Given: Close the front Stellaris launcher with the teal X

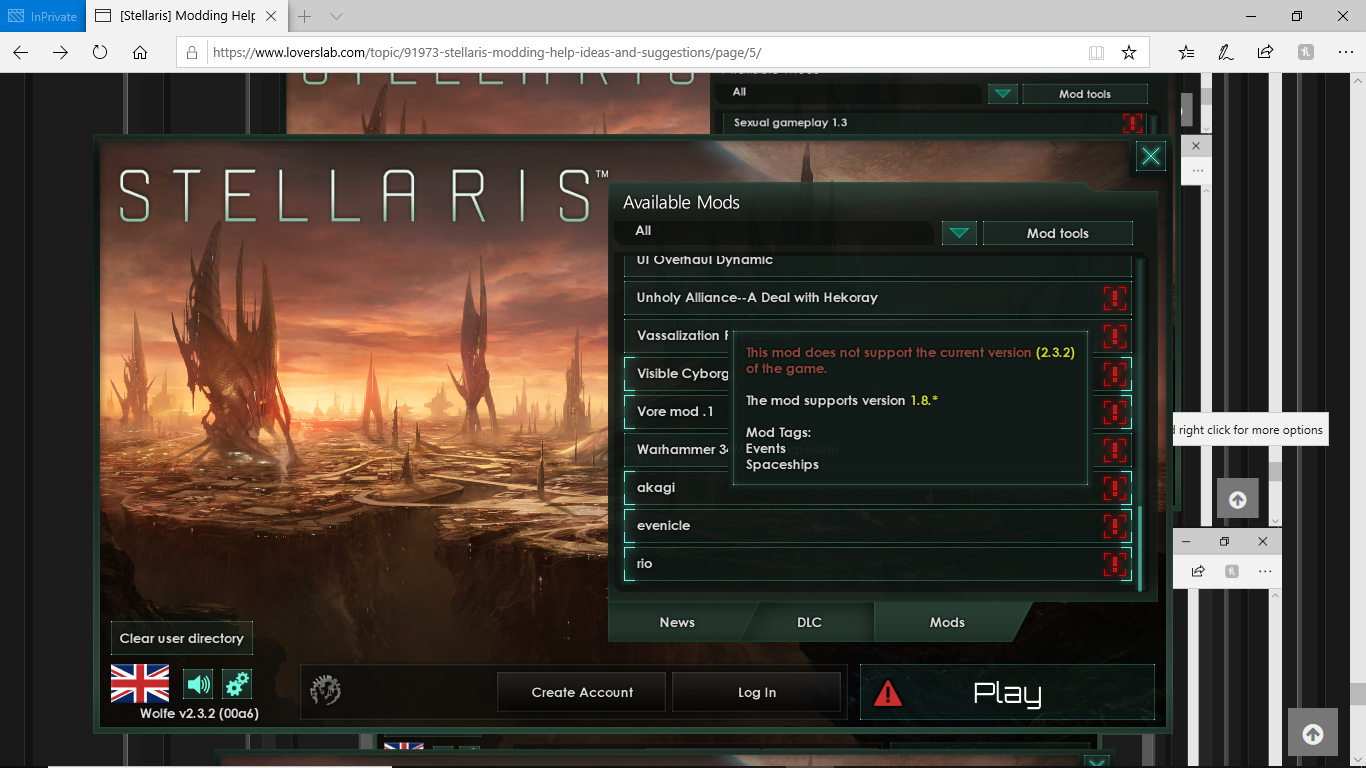Looking at the screenshot, I should (x=1151, y=156).
